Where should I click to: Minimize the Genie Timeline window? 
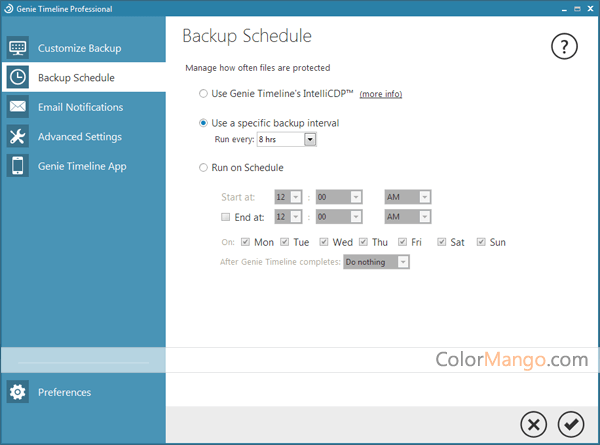[x=564, y=9]
